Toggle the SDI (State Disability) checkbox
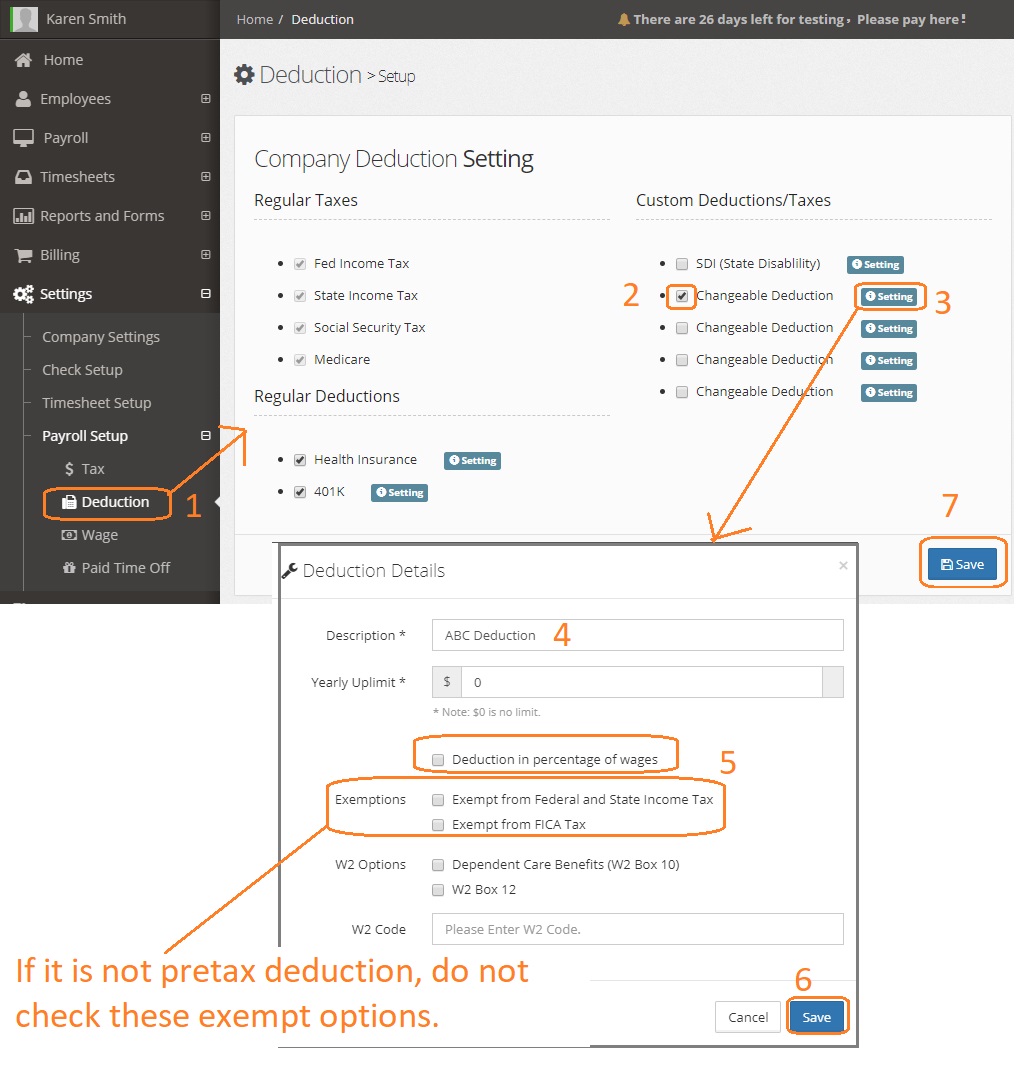 tap(682, 264)
